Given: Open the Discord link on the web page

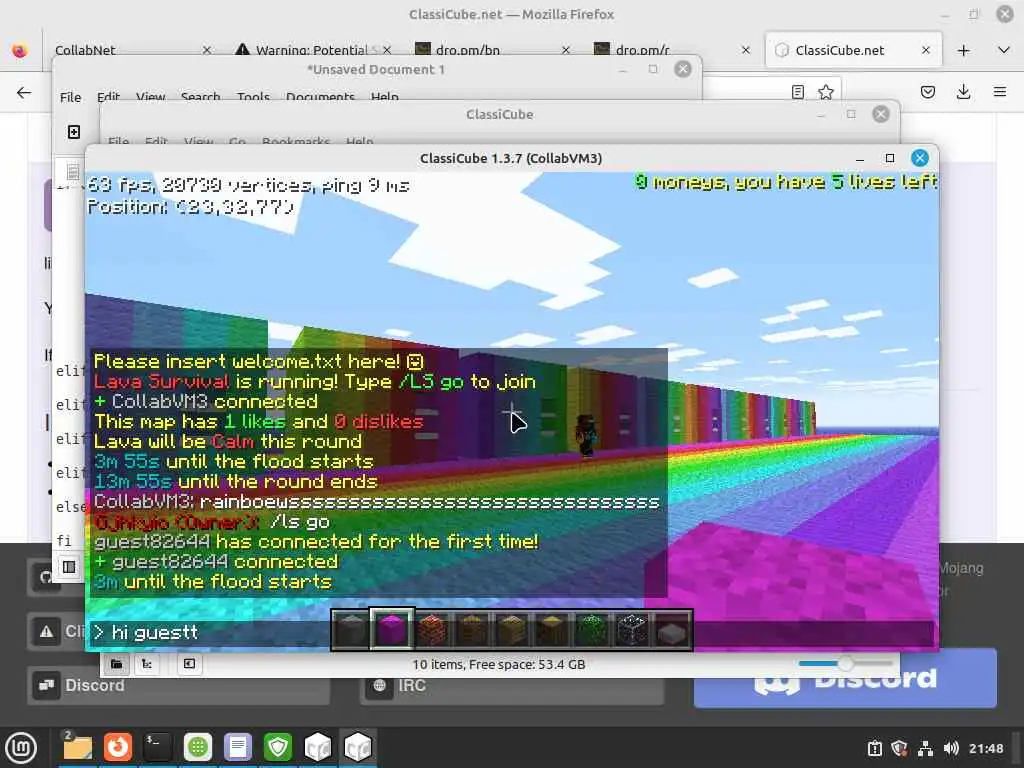Looking at the screenshot, I should (178, 685).
